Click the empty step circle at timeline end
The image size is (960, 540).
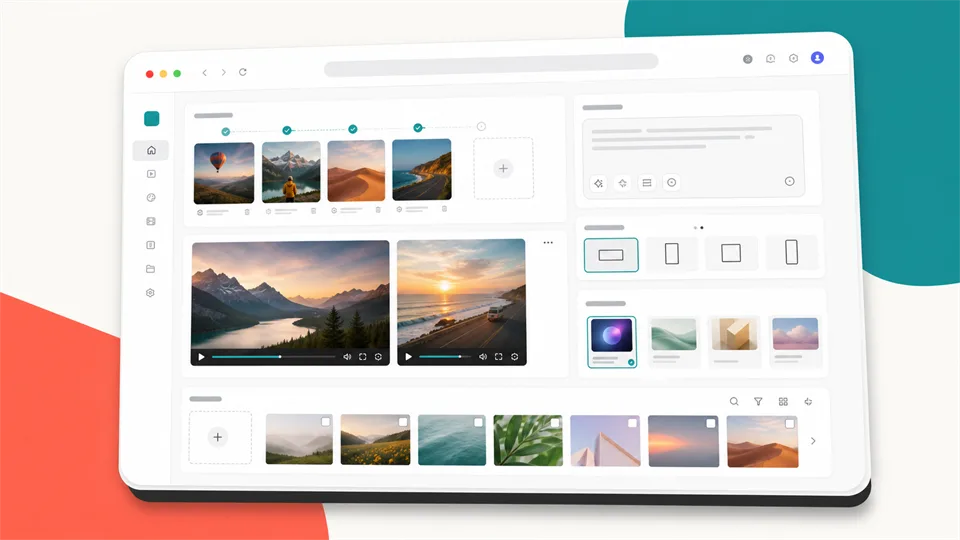(x=481, y=126)
